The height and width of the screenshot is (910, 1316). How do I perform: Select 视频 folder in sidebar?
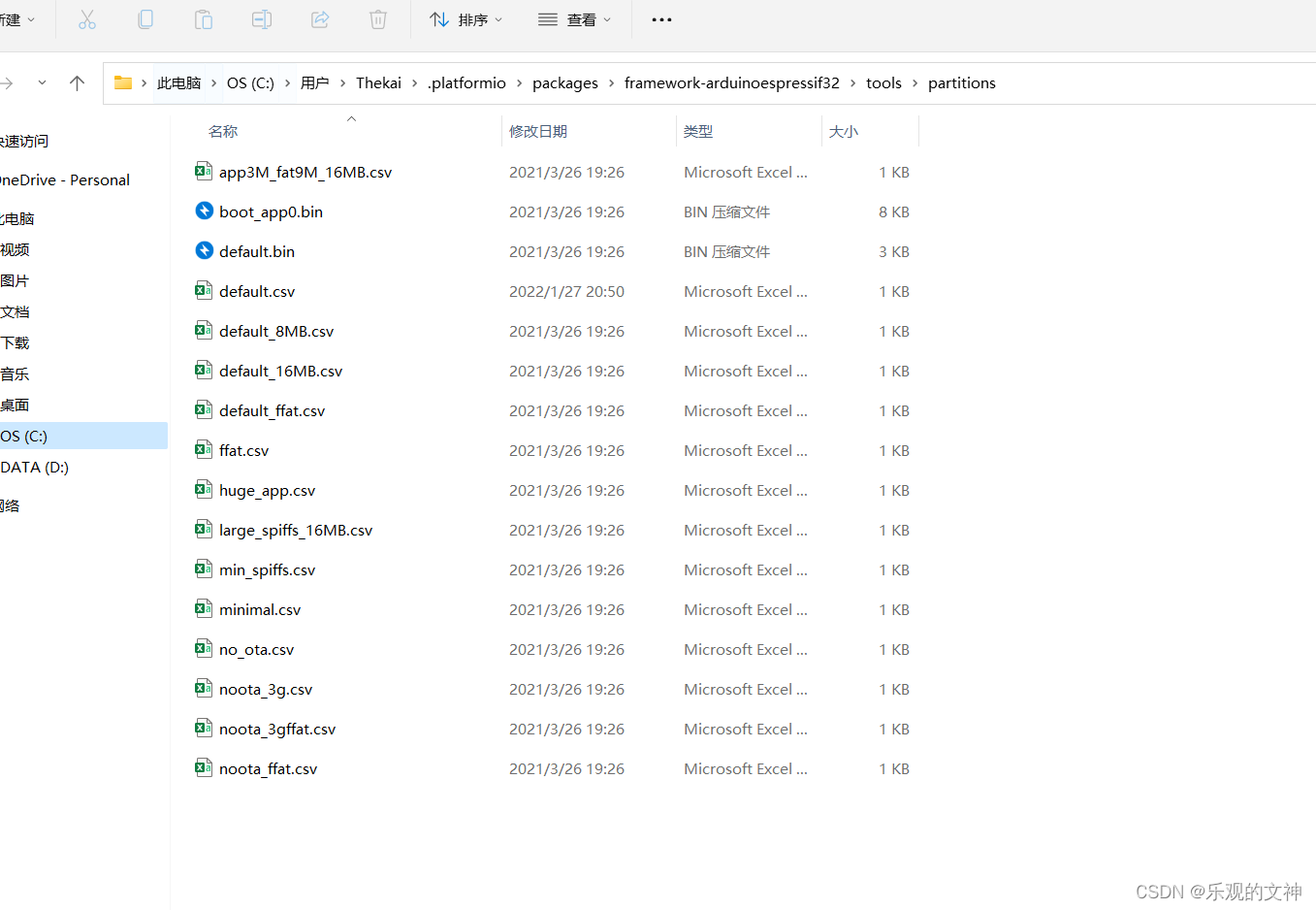pos(15,250)
